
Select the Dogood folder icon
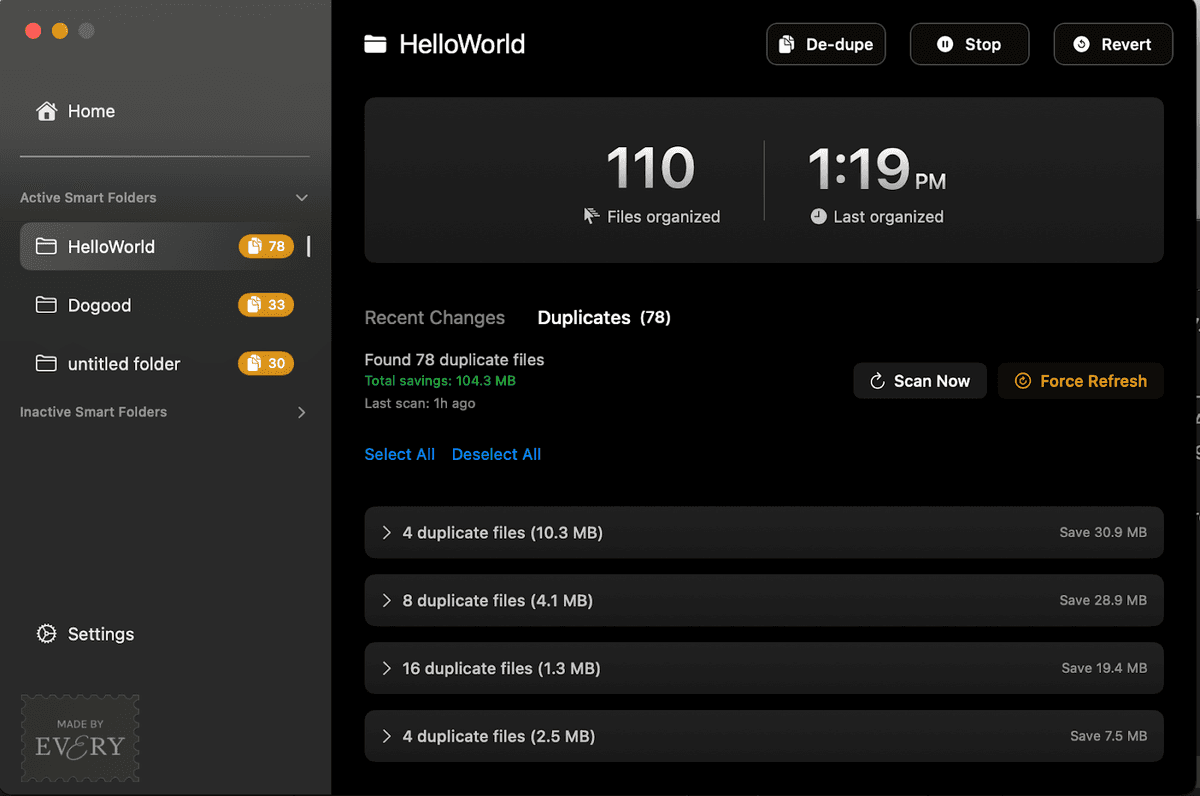[46, 305]
